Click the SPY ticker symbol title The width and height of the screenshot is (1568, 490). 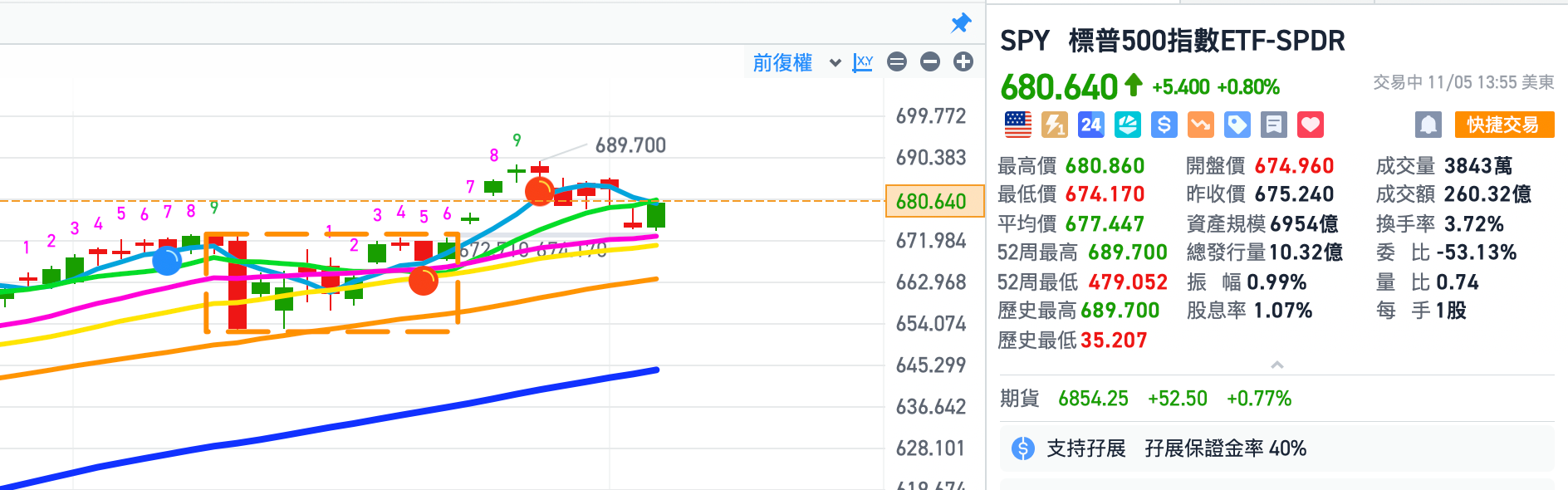pyautogui.click(x=1025, y=41)
